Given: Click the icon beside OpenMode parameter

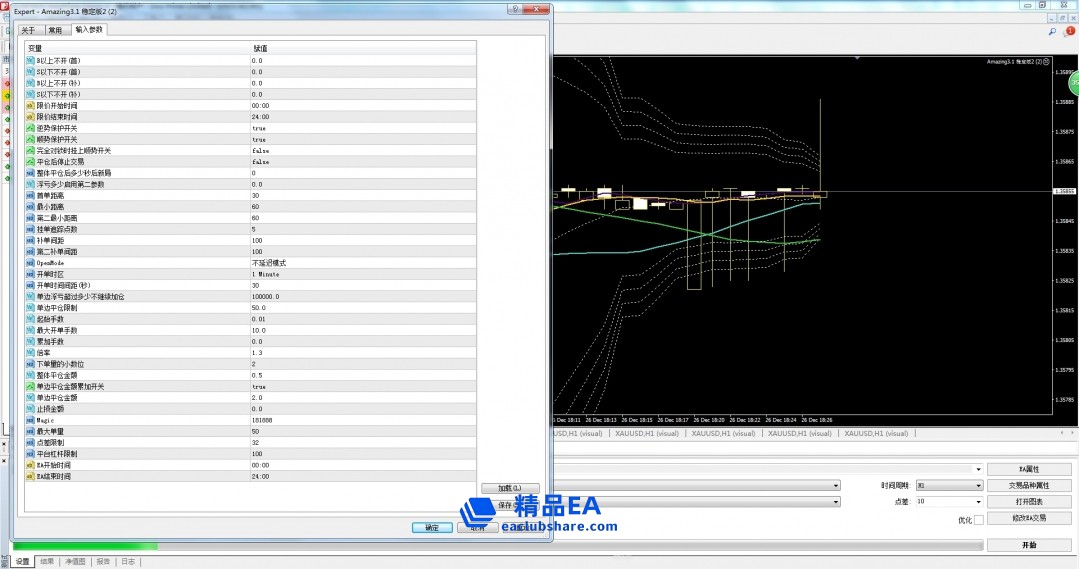Looking at the screenshot, I should 30,263.
